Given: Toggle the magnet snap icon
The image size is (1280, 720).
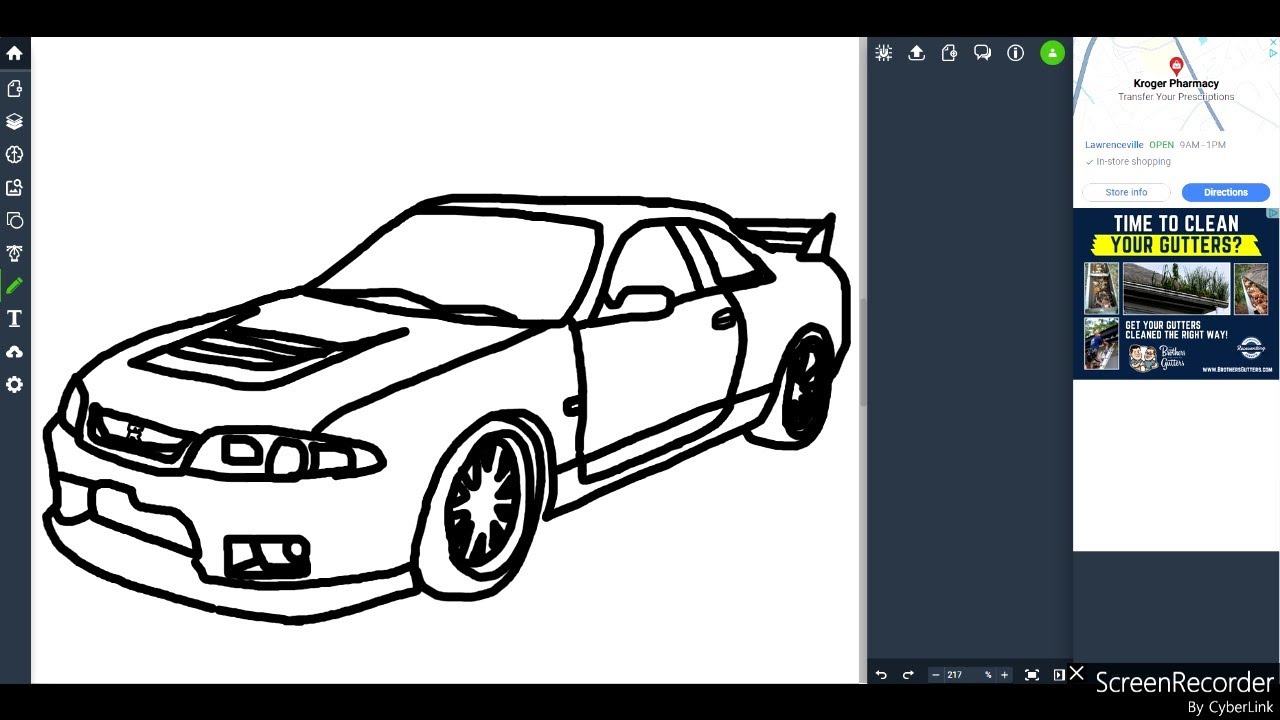Looking at the screenshot, I should 883,53.
